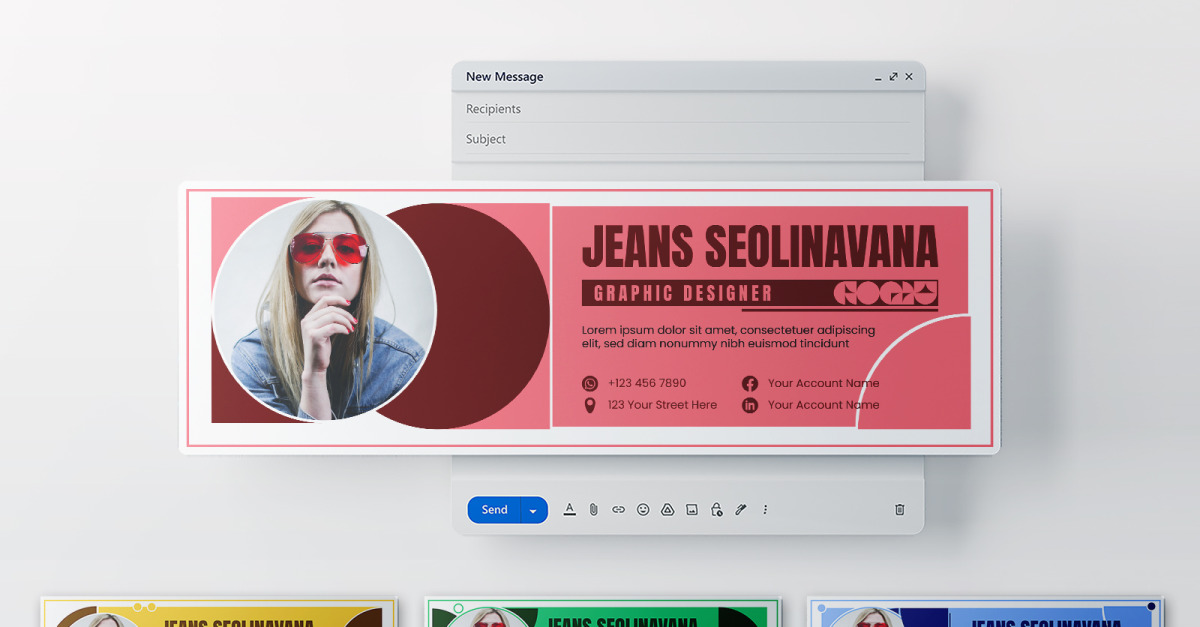Toggle full-screen mode for the compose window
Screen dimensions: 1200x627
click(x=893, y=76)
